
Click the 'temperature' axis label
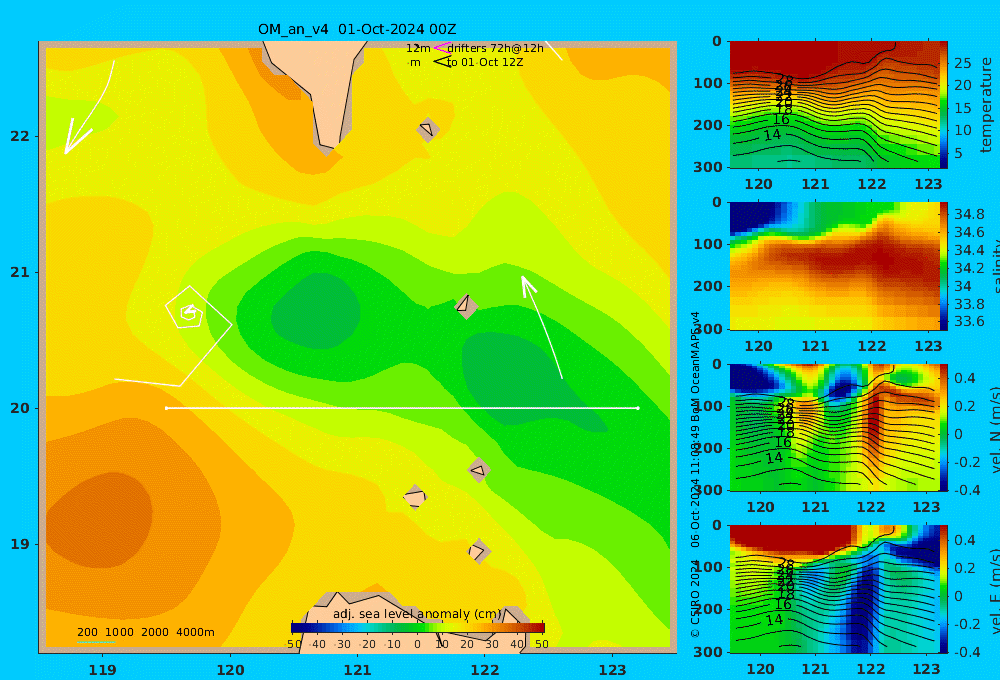pyautogui.click(x=986, y=105)
